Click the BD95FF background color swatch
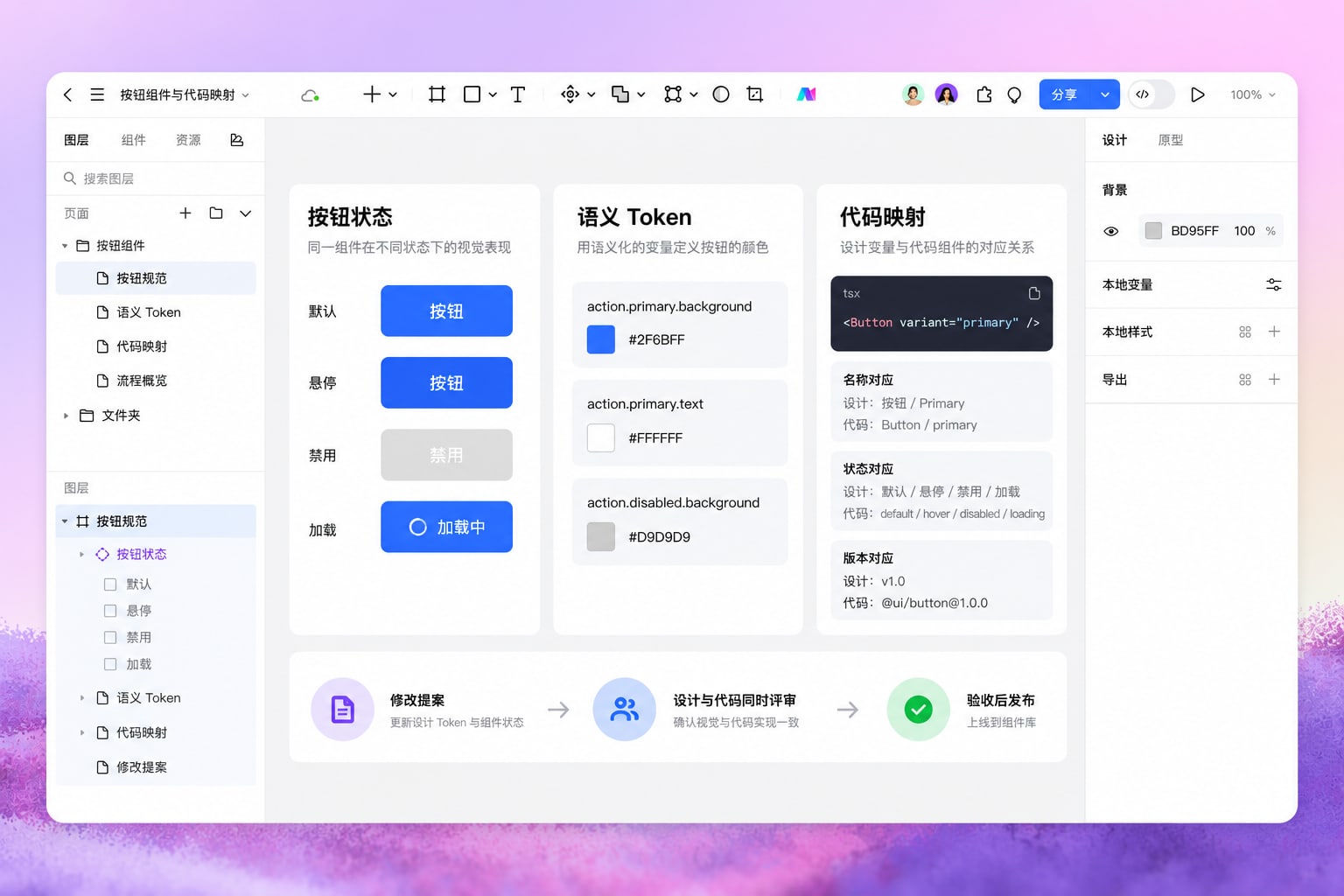The height and width of the screenshot is (896, 1344). coord(1153,231)
